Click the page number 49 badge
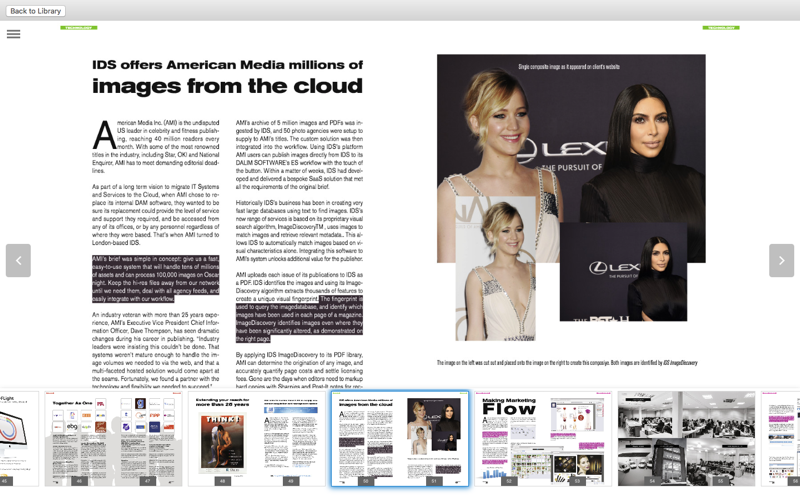The image size is (800, 500). (x=291, y=481)
